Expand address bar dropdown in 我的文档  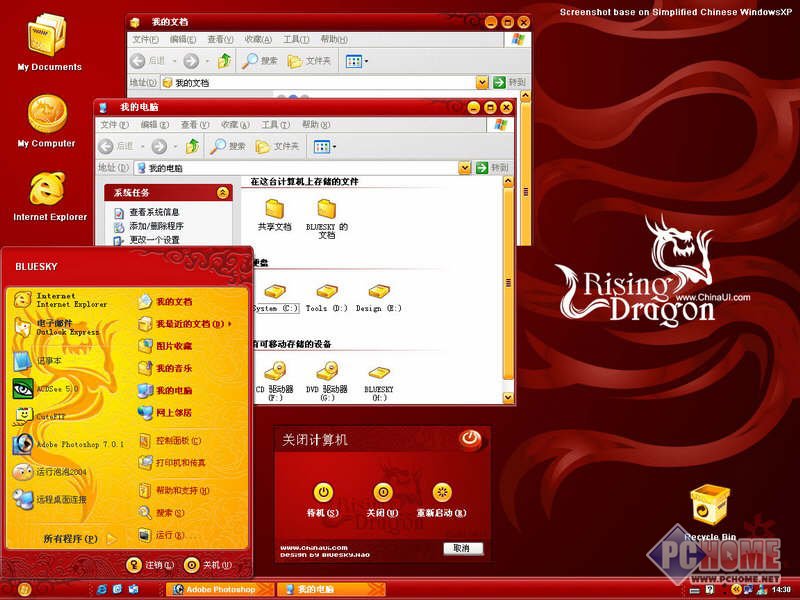[482, 82]
